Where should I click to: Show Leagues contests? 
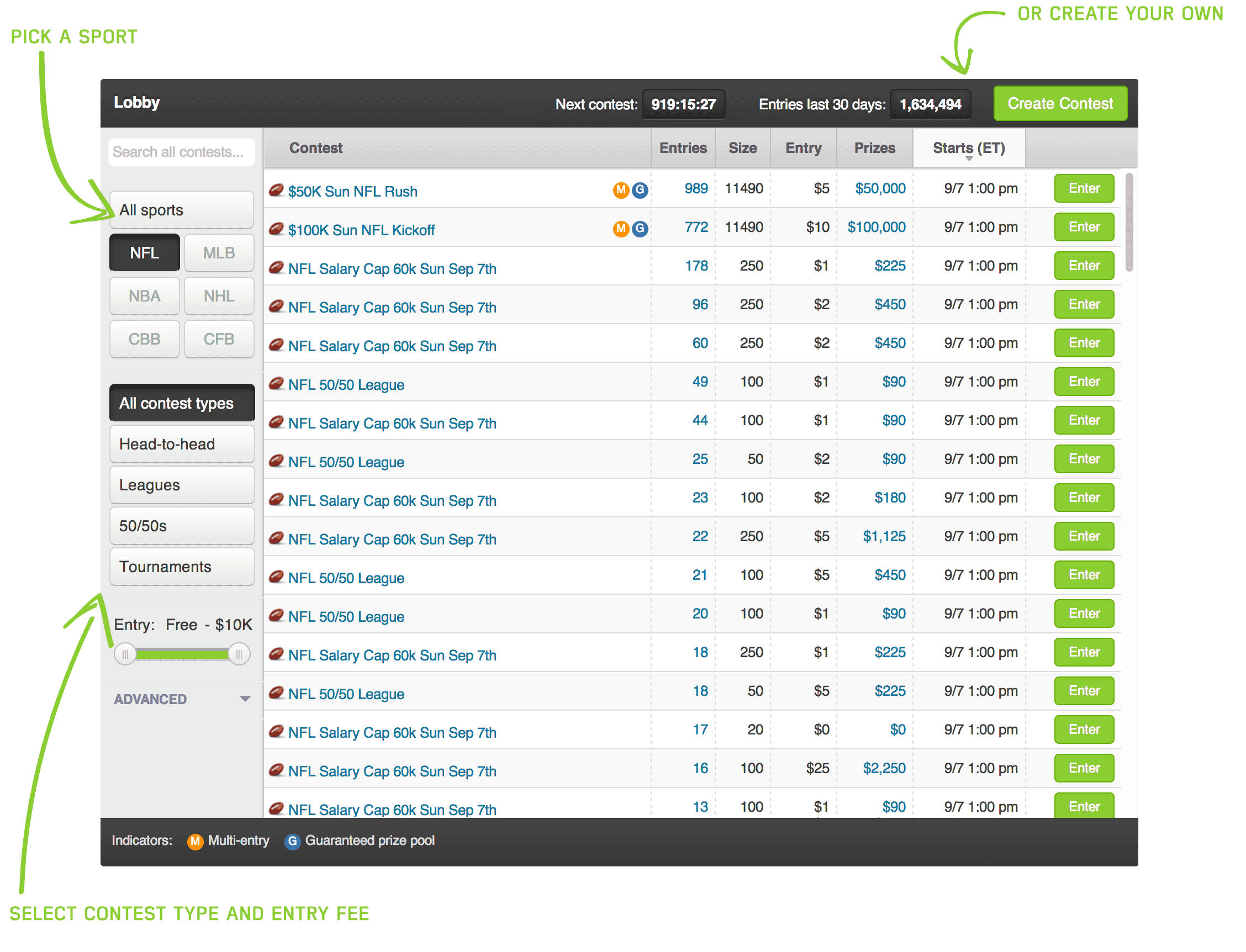tap(181, 484)
